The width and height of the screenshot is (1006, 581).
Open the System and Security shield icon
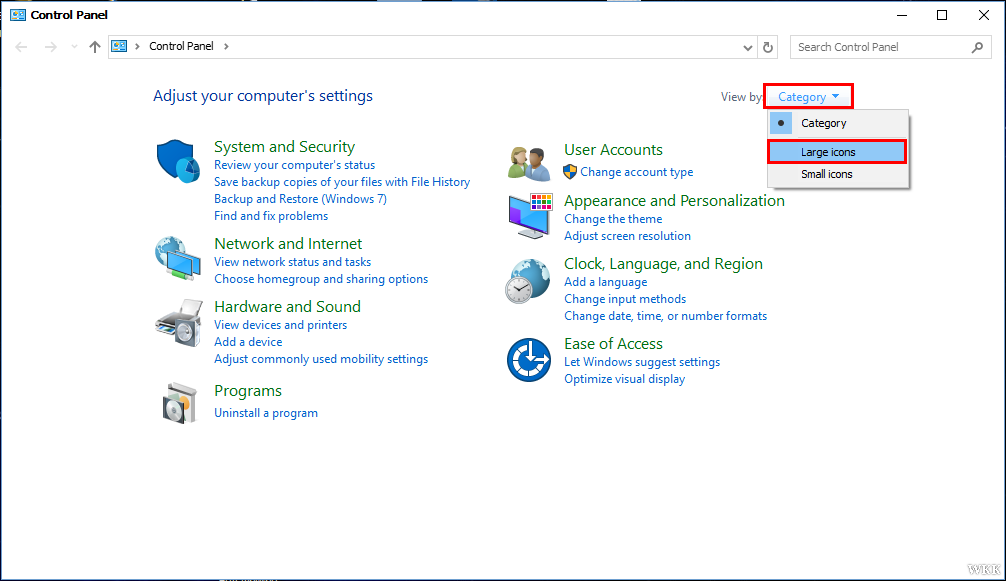click(x=178, y=162)
